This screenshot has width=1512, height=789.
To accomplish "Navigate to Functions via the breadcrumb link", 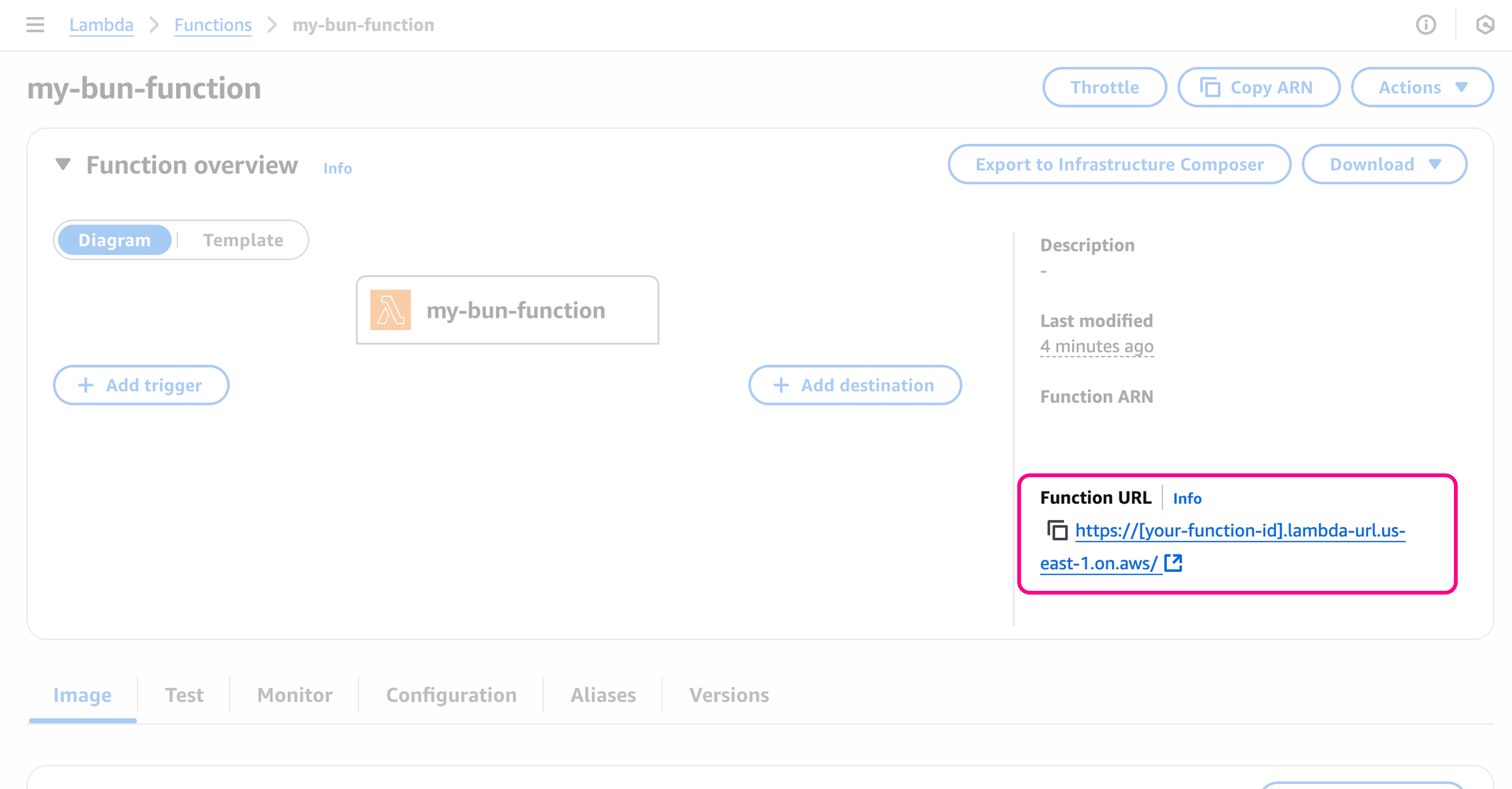I will 212,24.
